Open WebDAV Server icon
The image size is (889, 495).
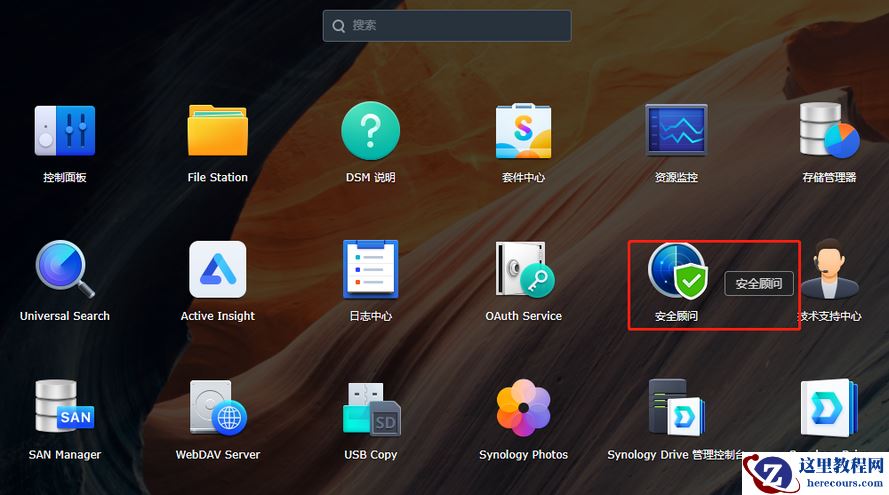(x=218, y=408)
